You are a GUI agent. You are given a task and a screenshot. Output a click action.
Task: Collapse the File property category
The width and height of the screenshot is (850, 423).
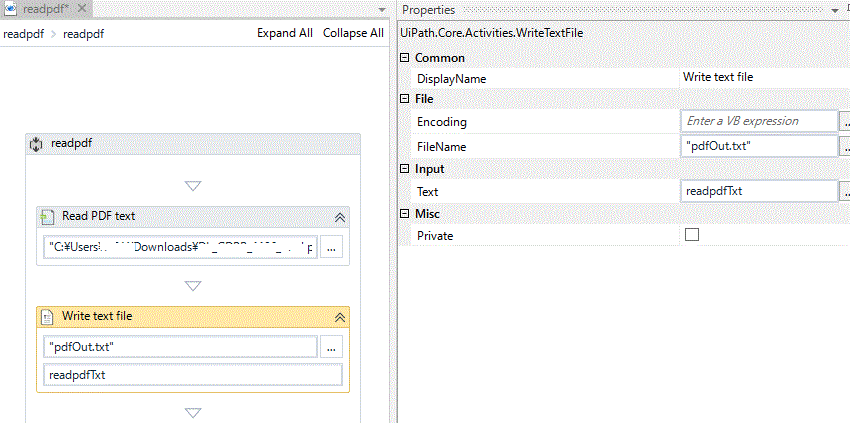click(404, 99)
